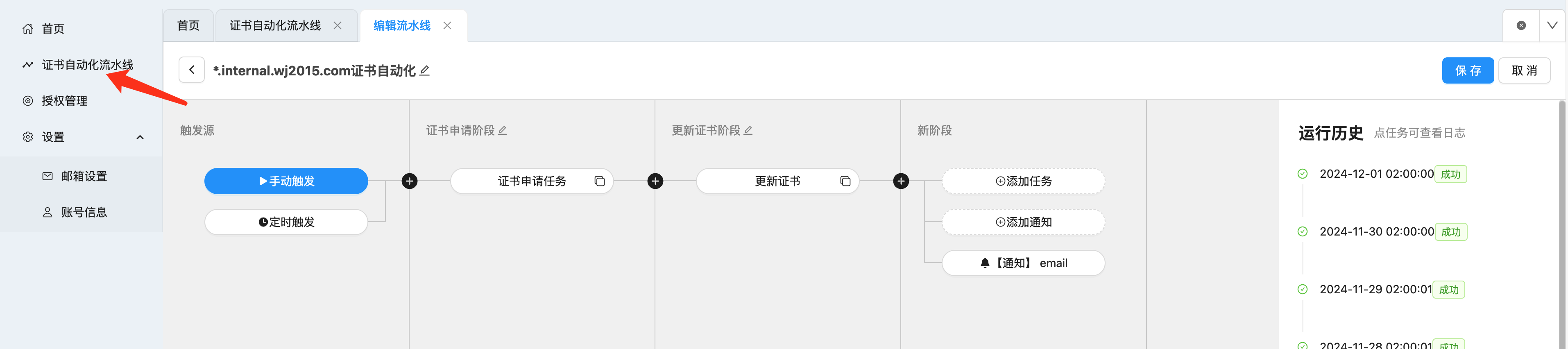This screenshot has height=349, width=1568.
Task: Edit the 更新证书阶段 stage name pencil icon
Action: [748, 130]
